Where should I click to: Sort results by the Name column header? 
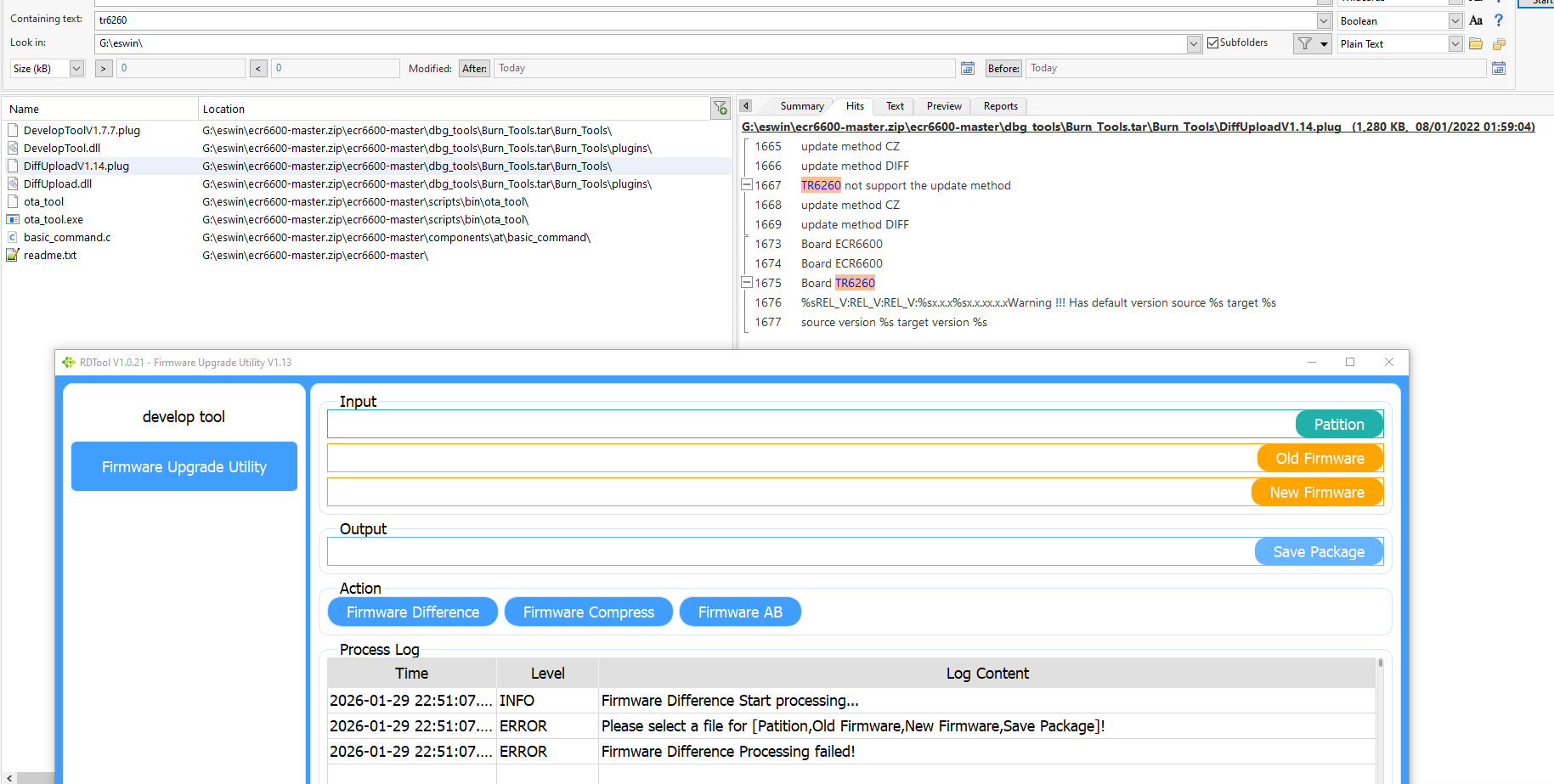(99, 109)
